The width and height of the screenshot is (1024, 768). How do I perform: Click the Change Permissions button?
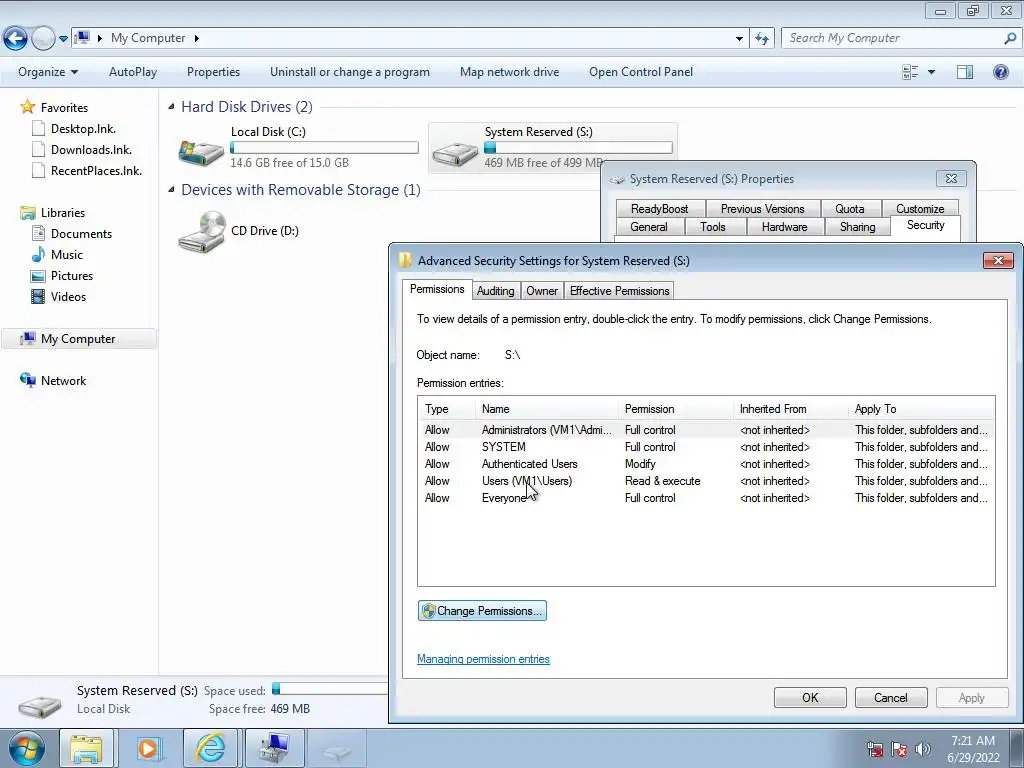[482, 611]
